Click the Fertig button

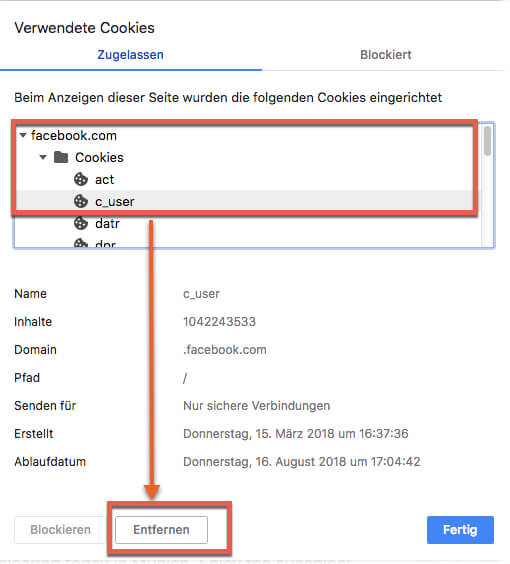click(460, 530)
